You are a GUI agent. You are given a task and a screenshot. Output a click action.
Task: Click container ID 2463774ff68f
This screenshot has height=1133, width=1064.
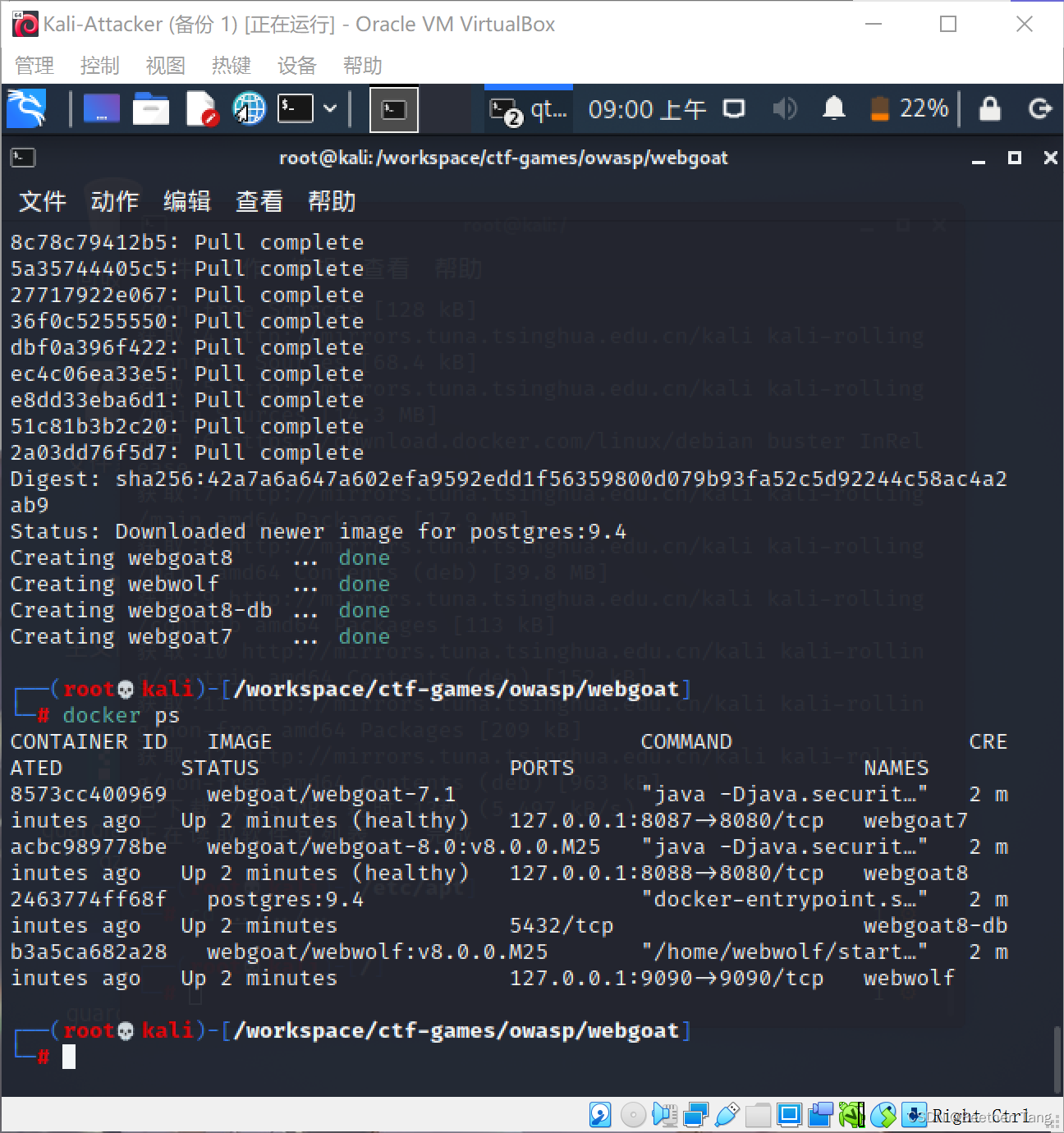[x=89, y=899]
